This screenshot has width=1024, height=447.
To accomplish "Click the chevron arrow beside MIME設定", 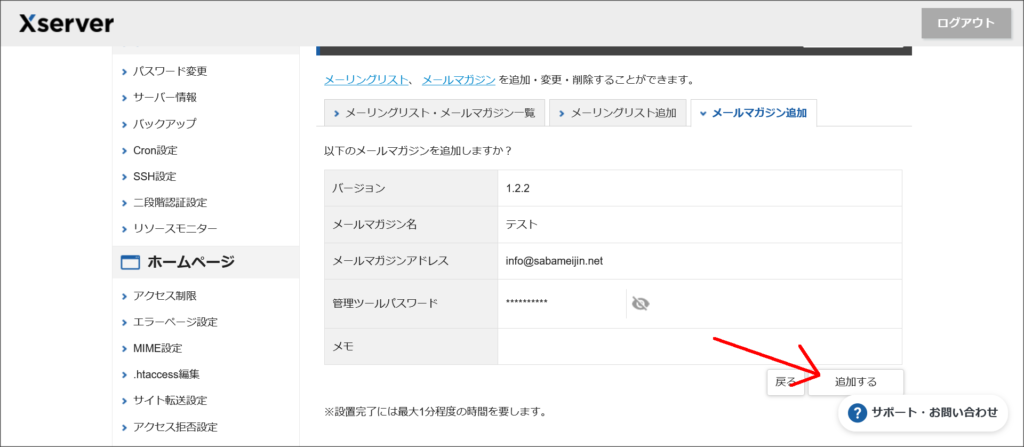I will pos(124,348).
